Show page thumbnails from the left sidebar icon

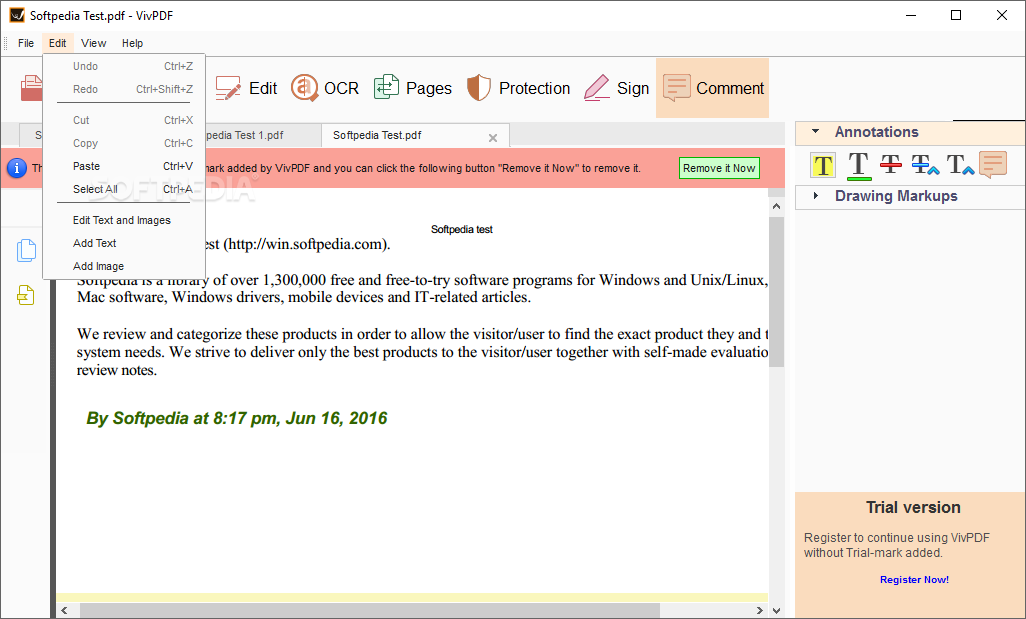pyautogui.click(x=26, y=251)
